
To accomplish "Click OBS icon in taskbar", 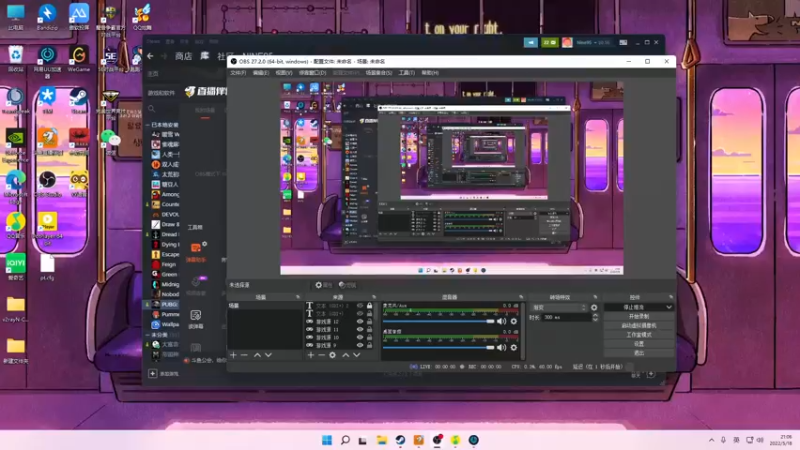I will (437, 440).
